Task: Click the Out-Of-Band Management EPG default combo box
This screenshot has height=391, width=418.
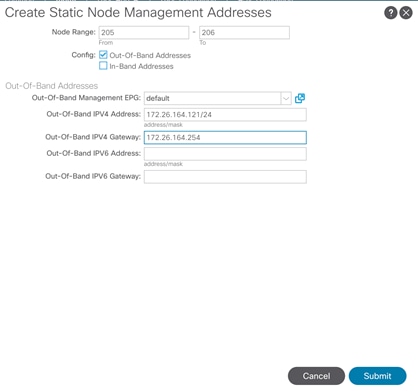Action: point(218,98)
